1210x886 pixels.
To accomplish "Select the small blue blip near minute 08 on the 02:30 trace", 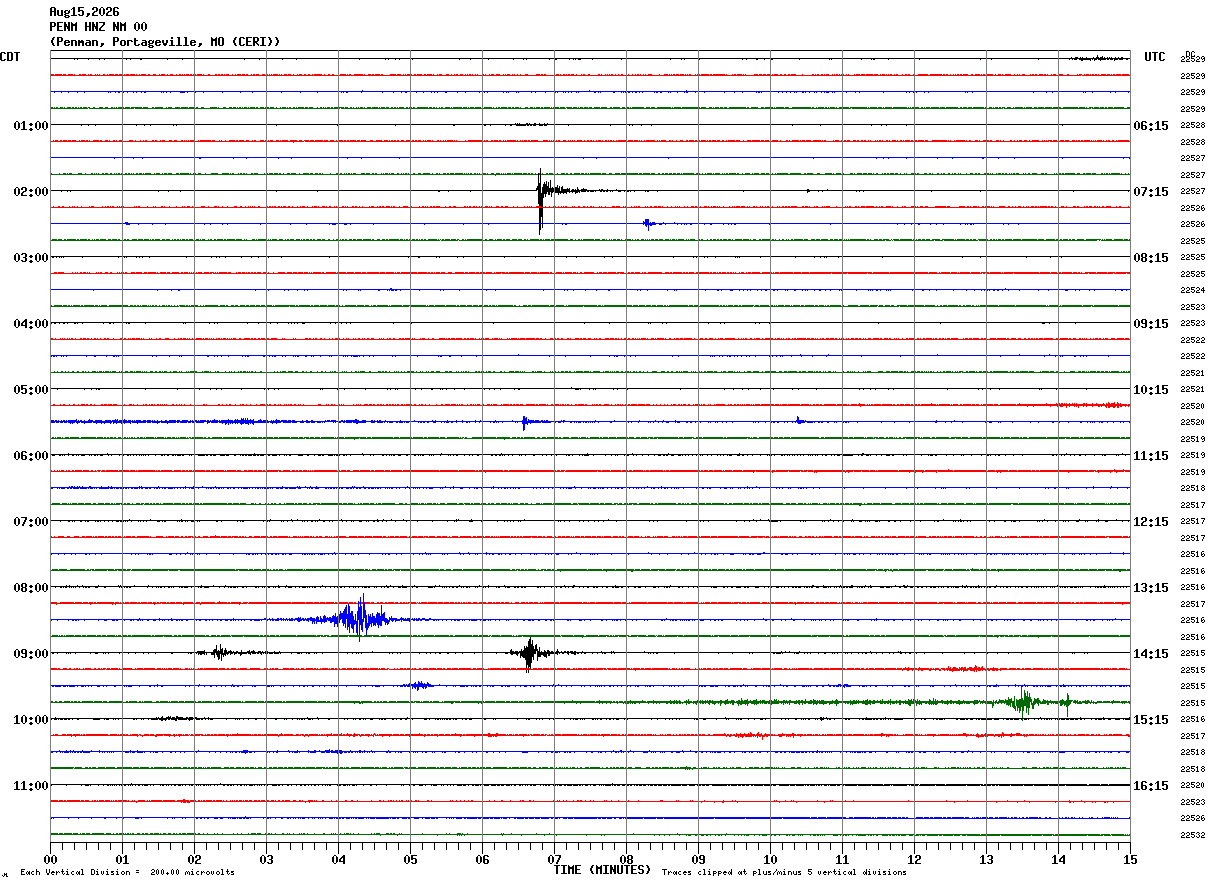I will pyautogui.click(x=649, y=224).
